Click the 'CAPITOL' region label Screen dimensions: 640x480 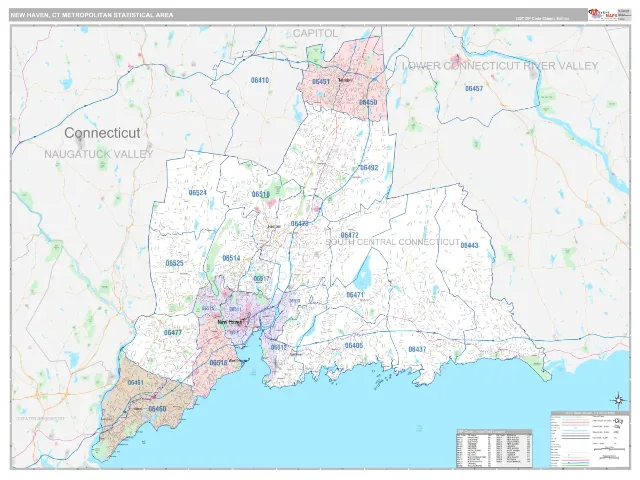point(316,33)
